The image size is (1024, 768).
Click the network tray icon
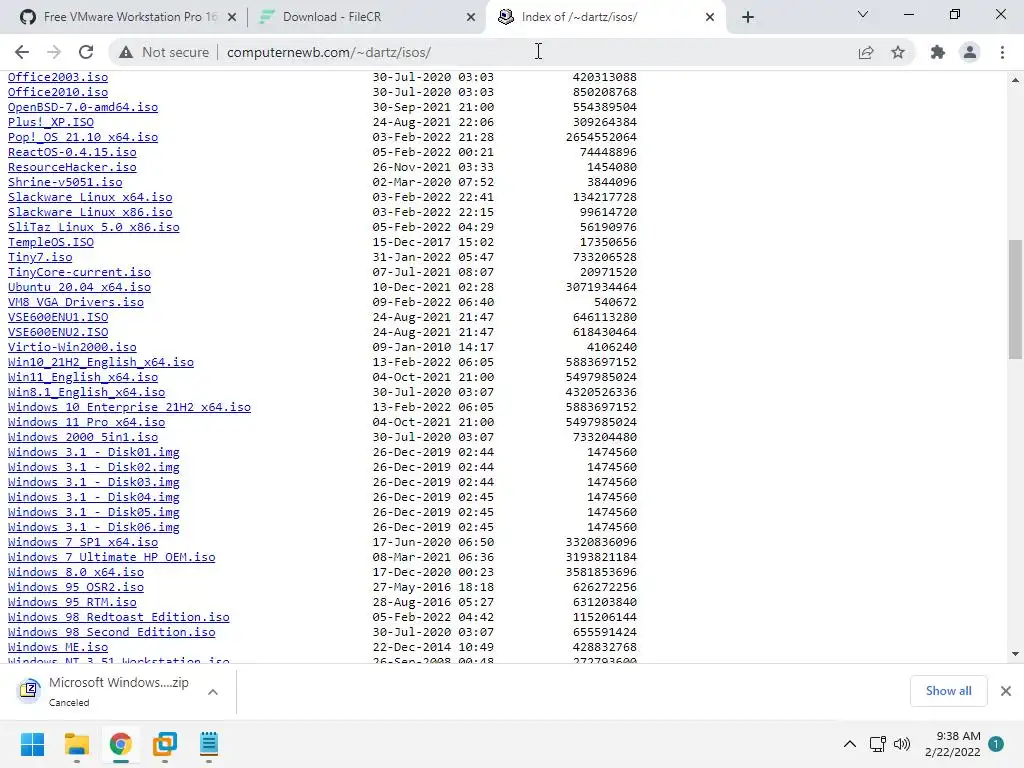click(877, 744)
